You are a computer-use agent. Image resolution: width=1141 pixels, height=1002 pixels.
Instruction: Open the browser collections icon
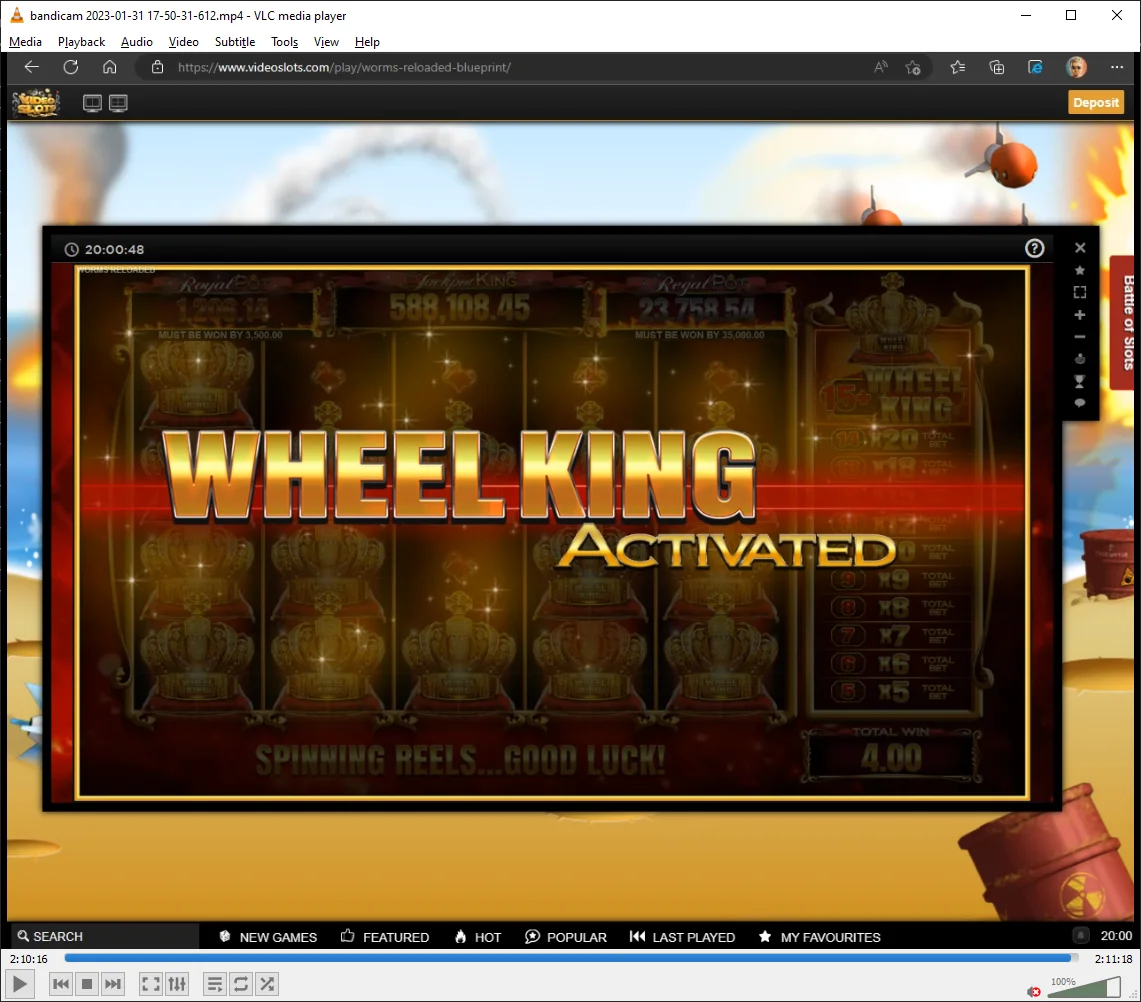click(996, 68)
